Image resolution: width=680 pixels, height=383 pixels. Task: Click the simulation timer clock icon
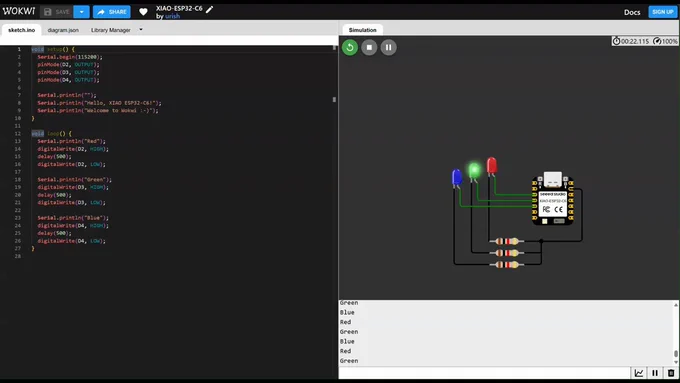(616, 41)
